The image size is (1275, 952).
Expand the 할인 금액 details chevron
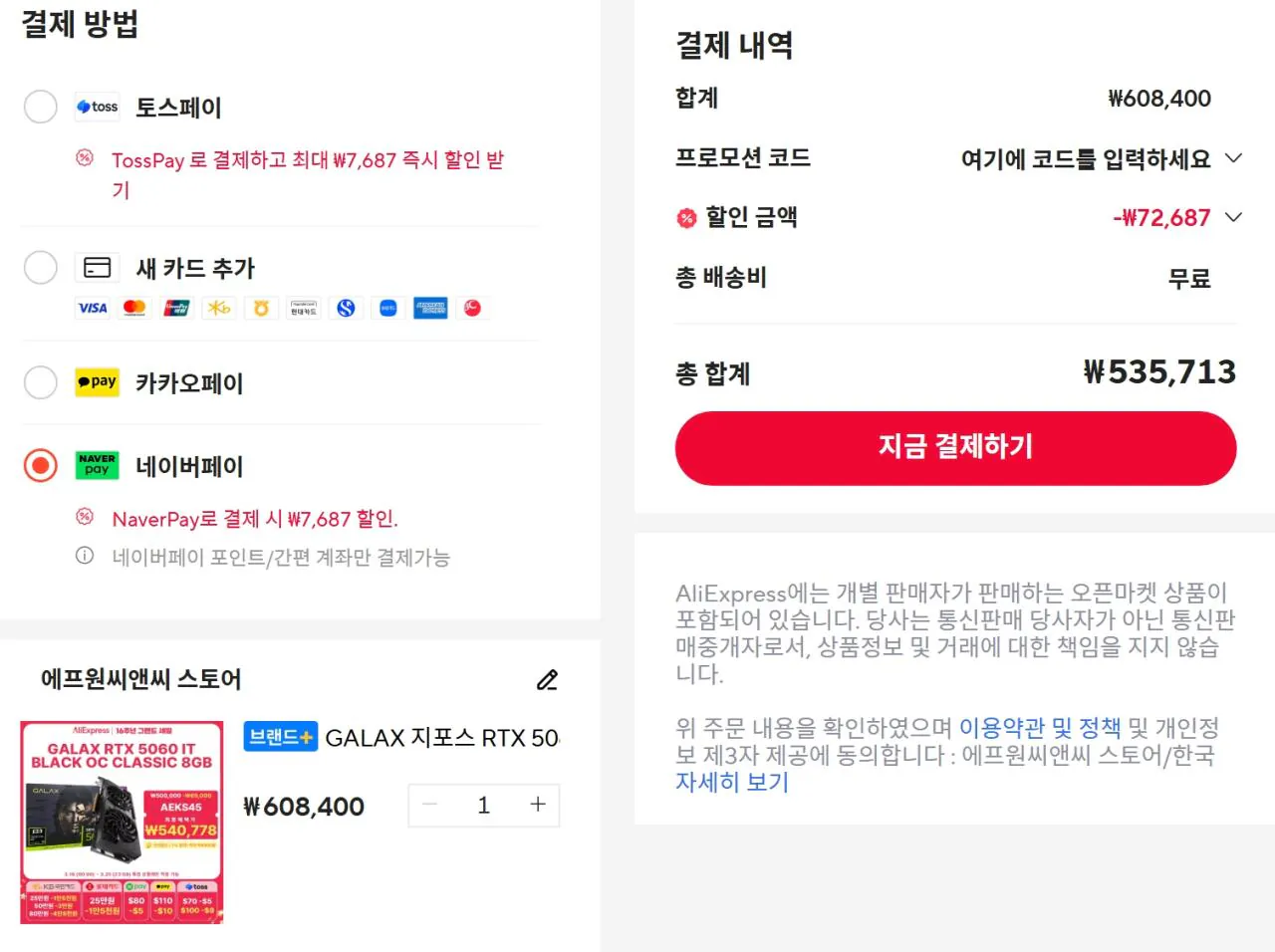[x=1233, y=217]
